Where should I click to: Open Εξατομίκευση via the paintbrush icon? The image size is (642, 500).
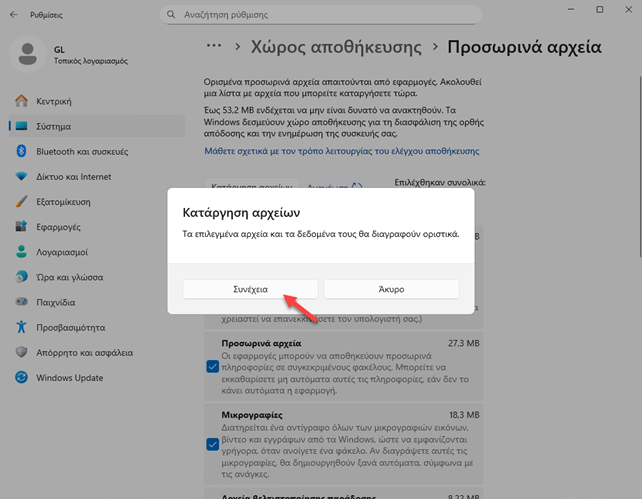click(x=21, y=202)
